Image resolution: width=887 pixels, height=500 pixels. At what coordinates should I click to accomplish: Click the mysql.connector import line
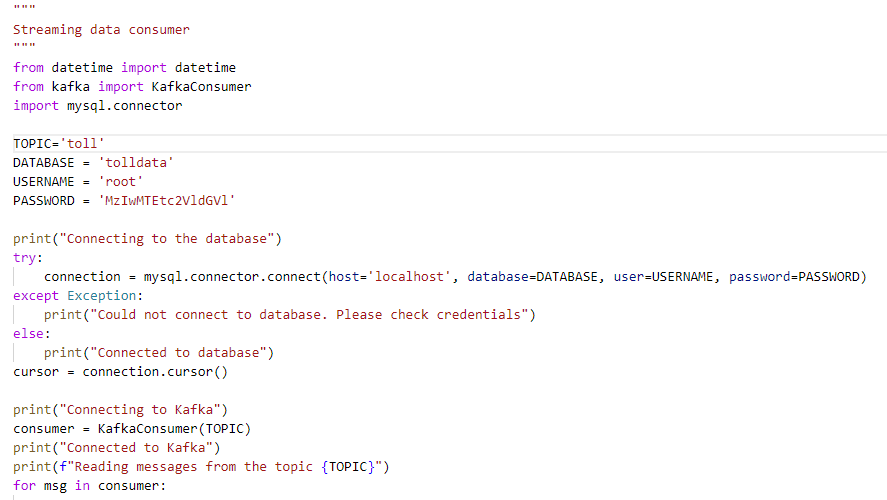pos(98,106)
